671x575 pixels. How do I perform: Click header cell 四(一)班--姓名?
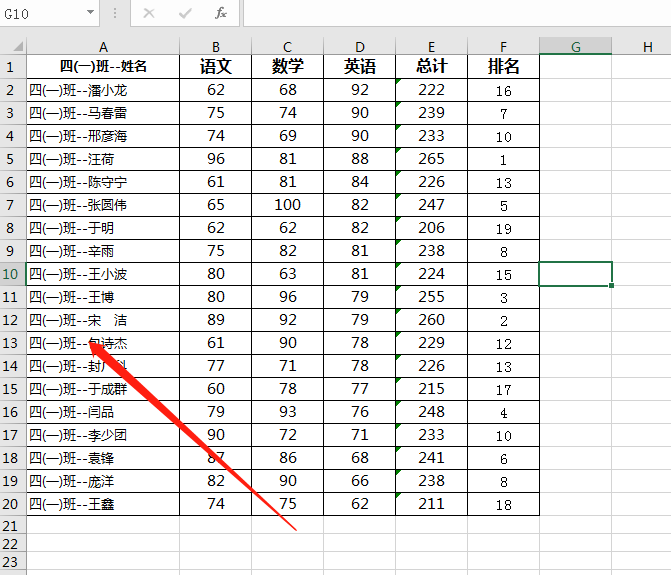click(x=103, y=67)
